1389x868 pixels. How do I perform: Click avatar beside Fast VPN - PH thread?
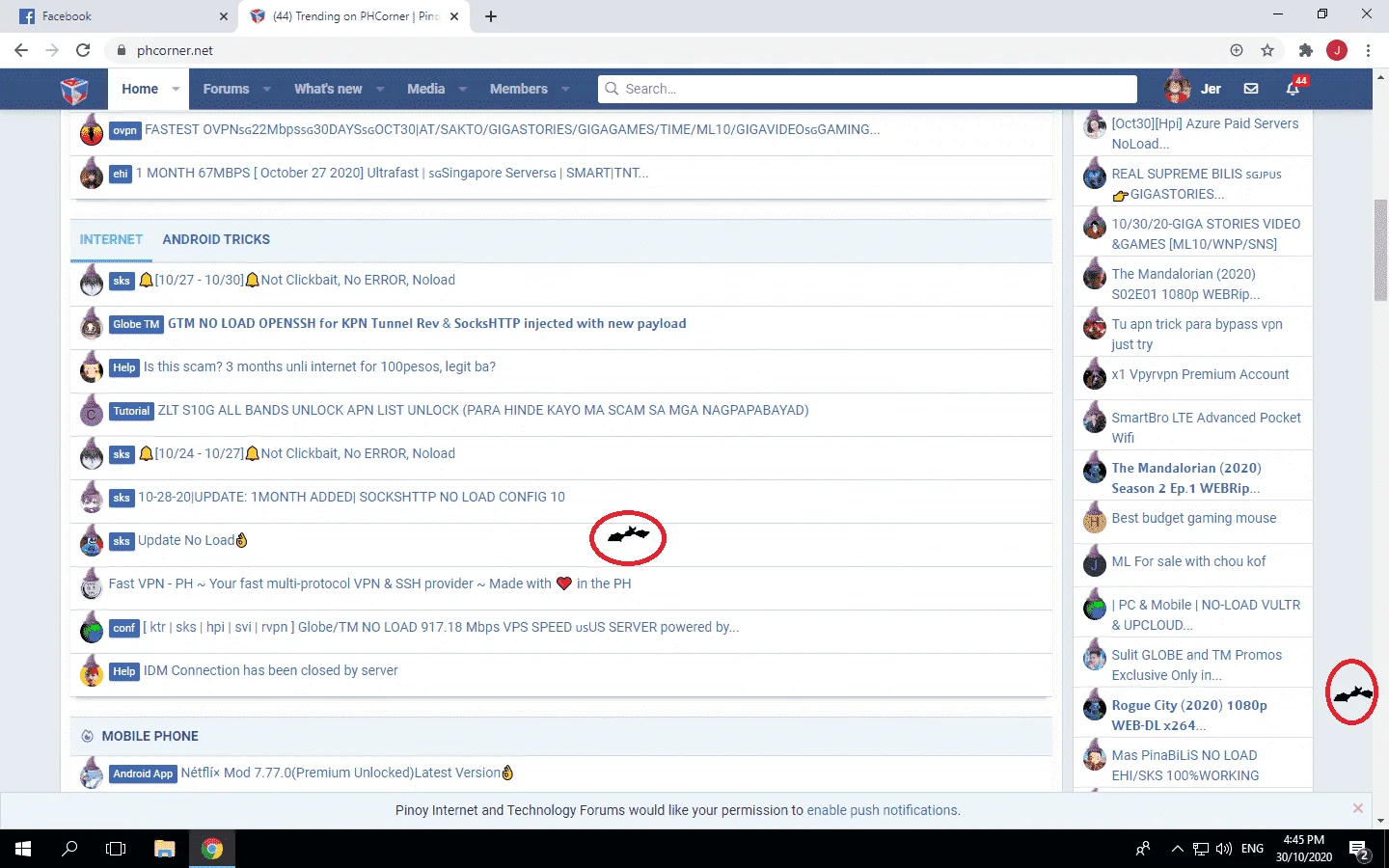pos(92,584)
